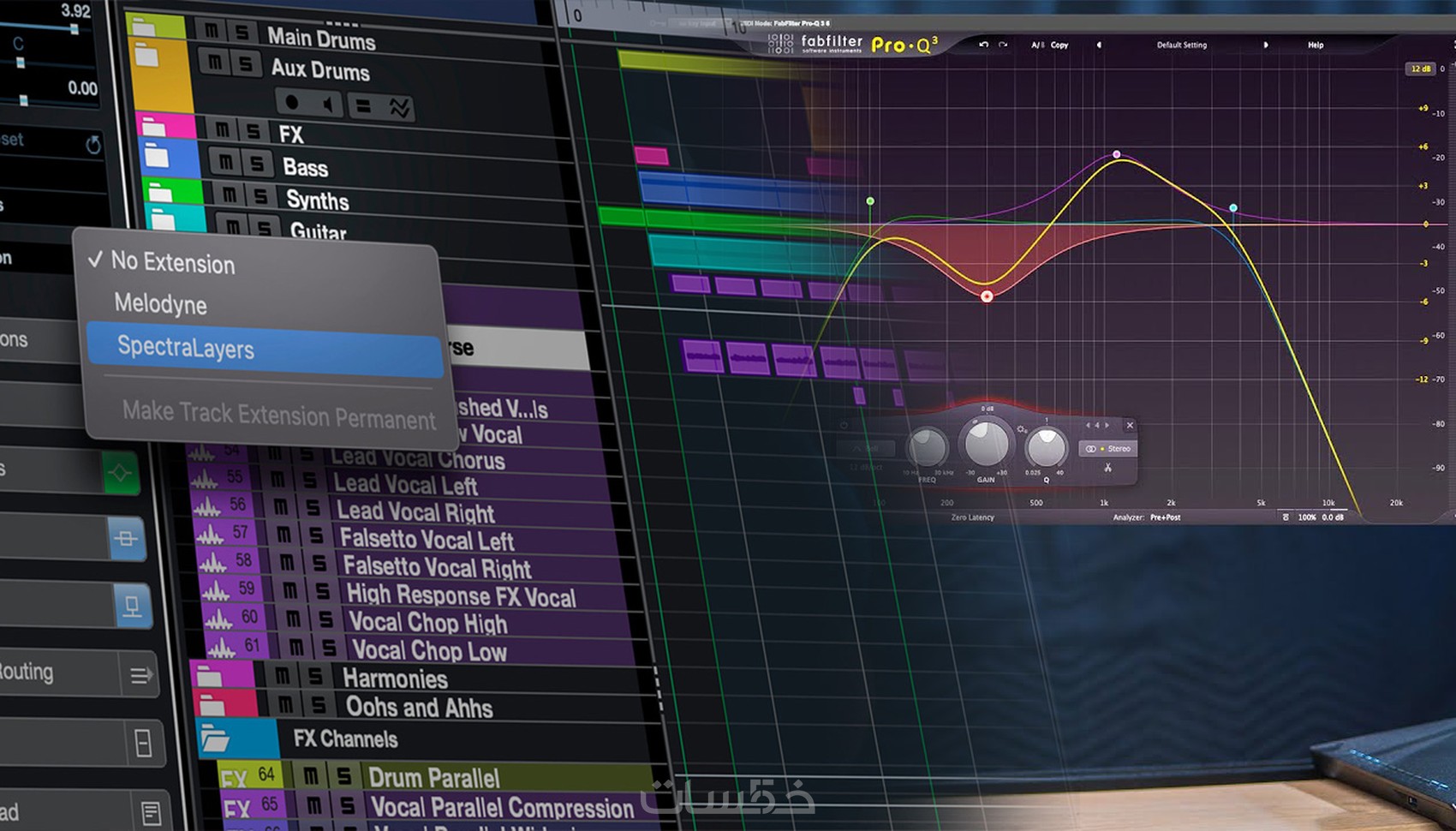Image resolution: width=1456 pixels, height=831 pixels.
Task: Click the notepad icon at inspector bottom
Action: click(x=151, y=812)
